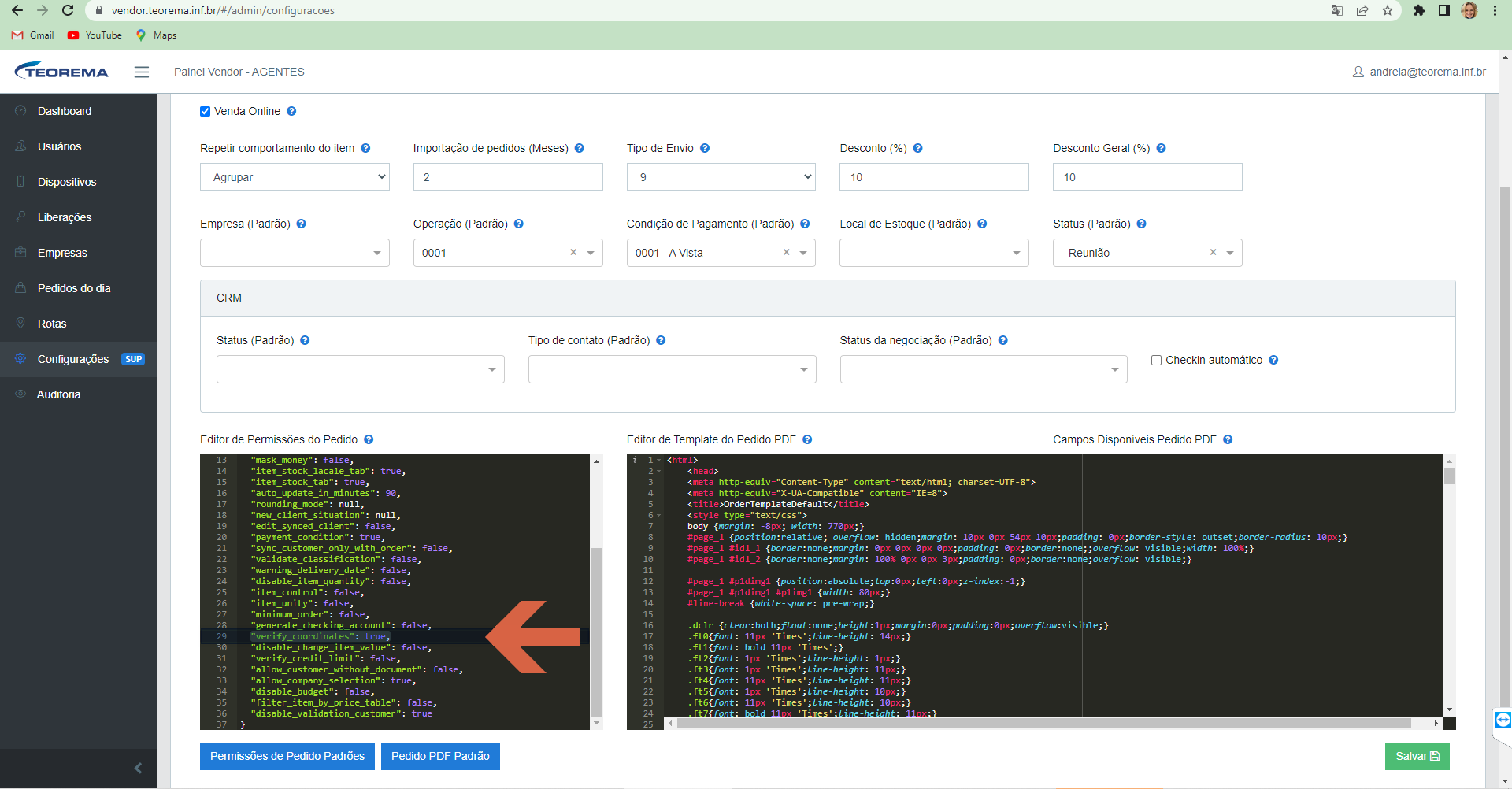The image size is (1512, 789).
Task: Open the Gmail bookmark
Action: [33, 35]
